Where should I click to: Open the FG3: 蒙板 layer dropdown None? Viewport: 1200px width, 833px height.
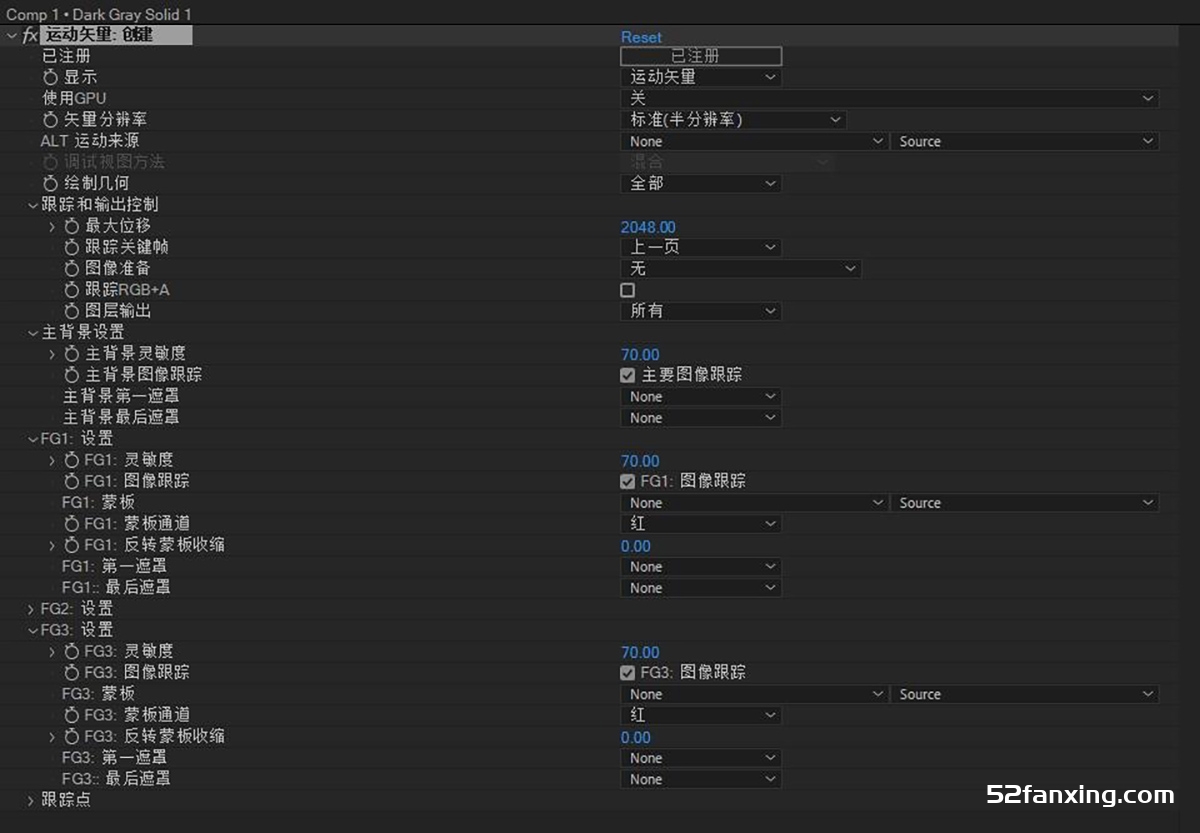[754, 694]
